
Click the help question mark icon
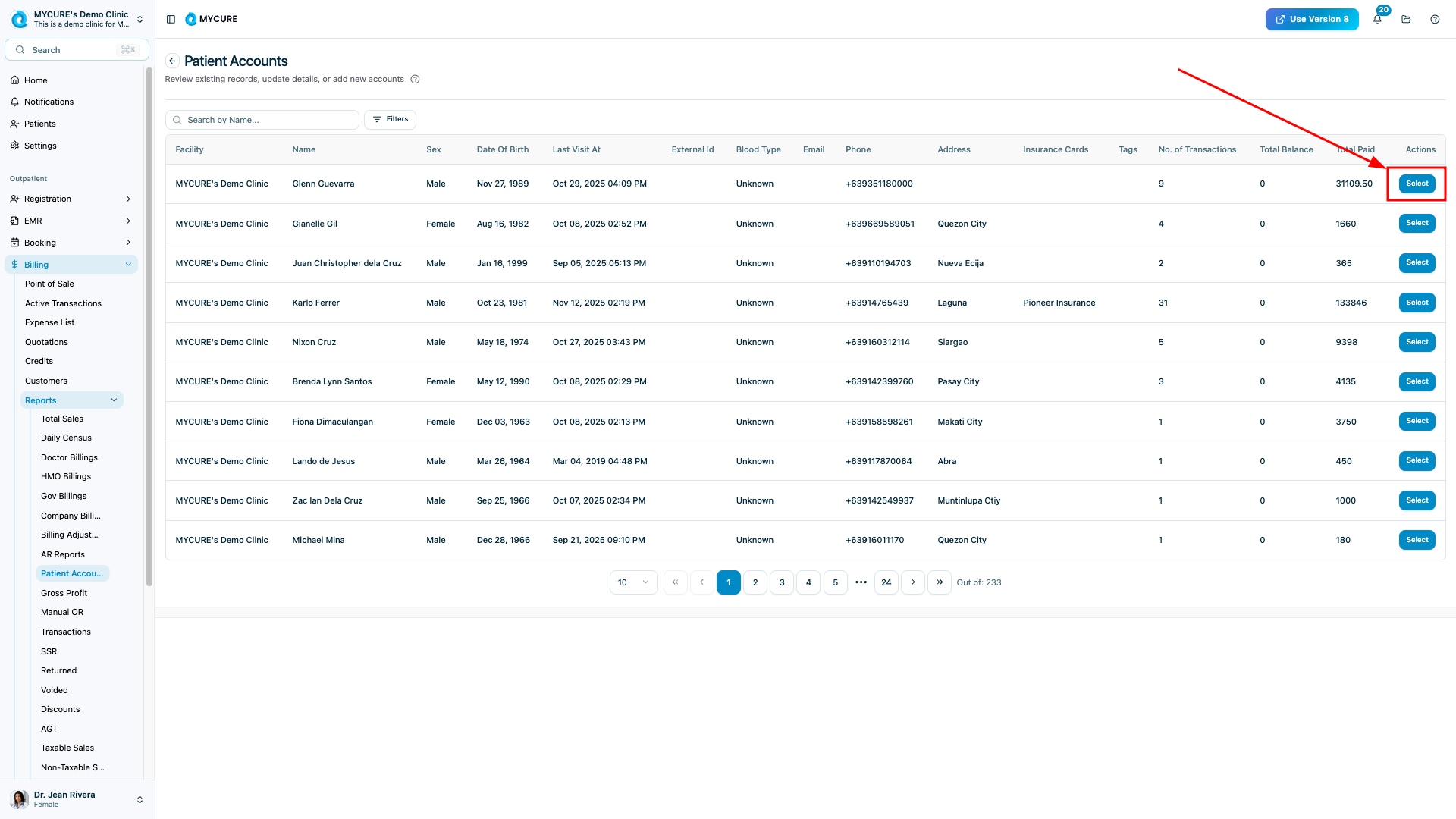coord(1435,19)
